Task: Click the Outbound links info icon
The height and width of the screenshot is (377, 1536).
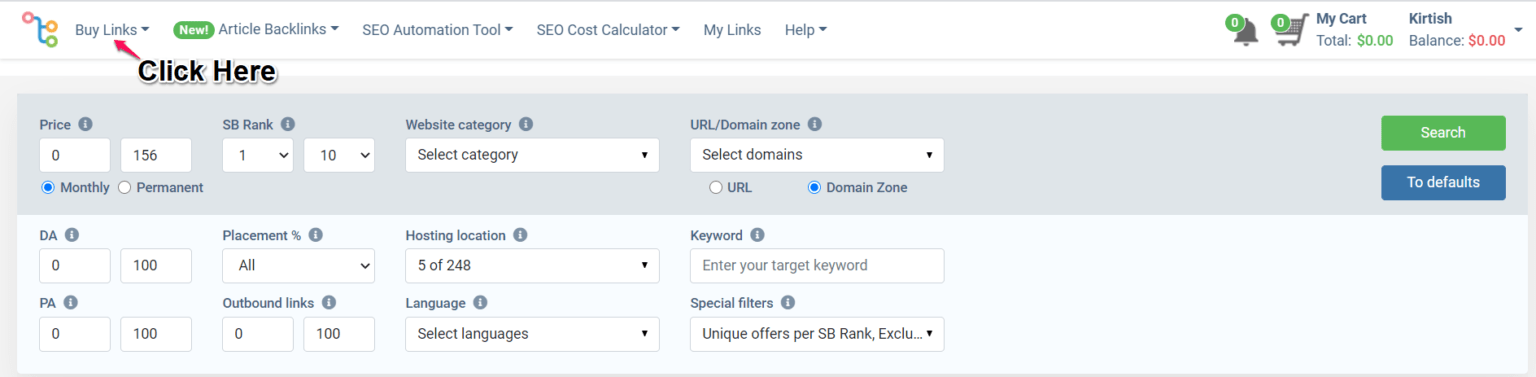Action: tap(329, 302)
